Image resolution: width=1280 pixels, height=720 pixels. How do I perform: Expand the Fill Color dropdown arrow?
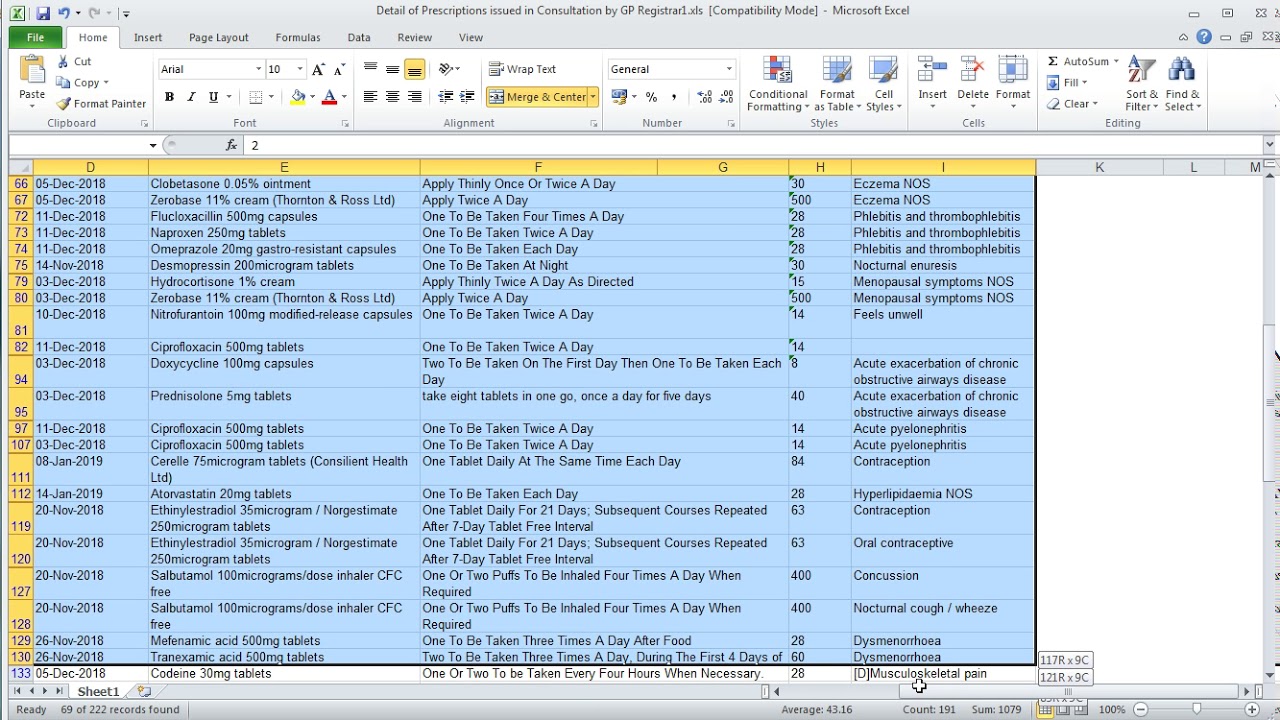[313, 97]
